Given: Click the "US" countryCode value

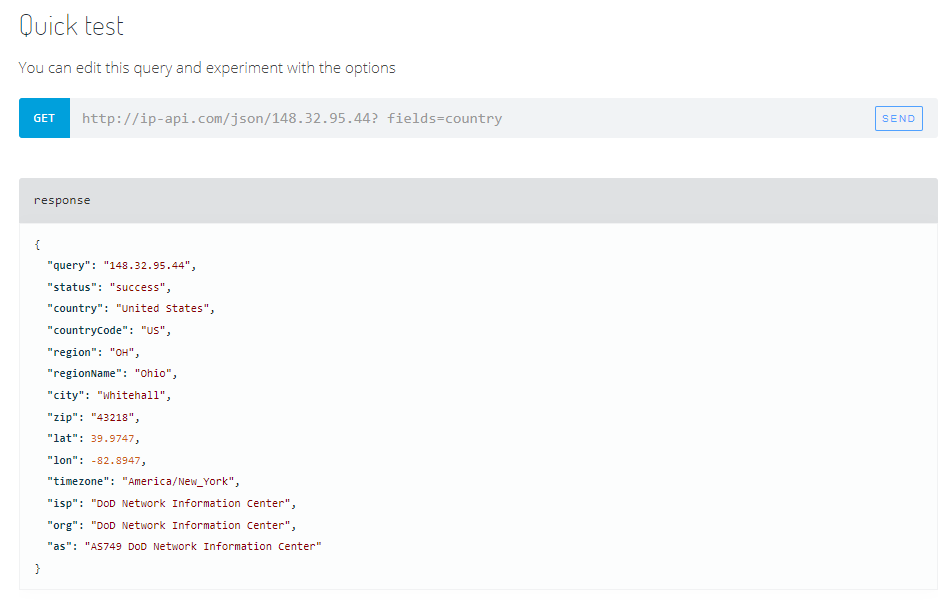Looking at the screenshot, I should click(157, 330).
